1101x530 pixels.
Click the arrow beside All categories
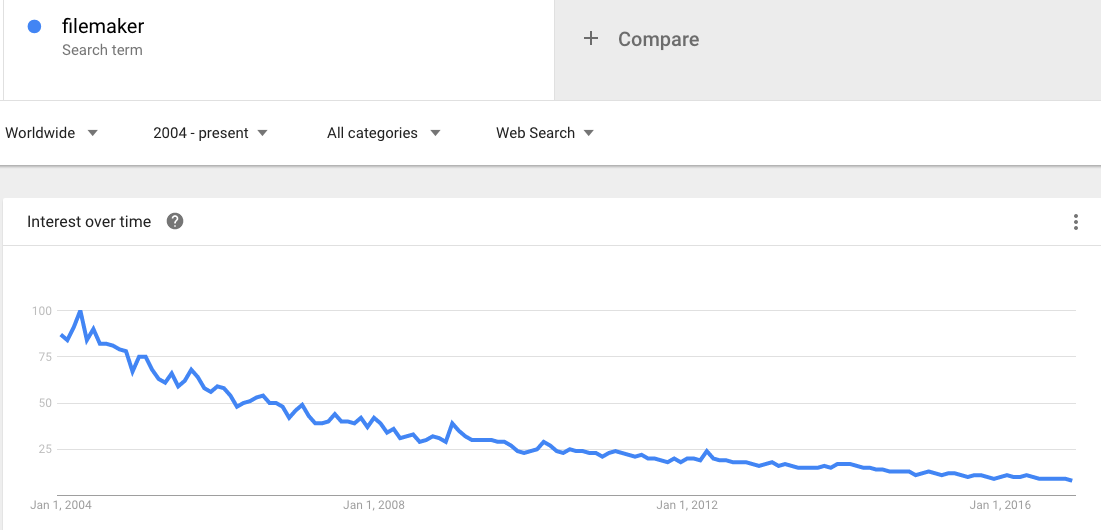pyautogui.click(x=435, y=133)
